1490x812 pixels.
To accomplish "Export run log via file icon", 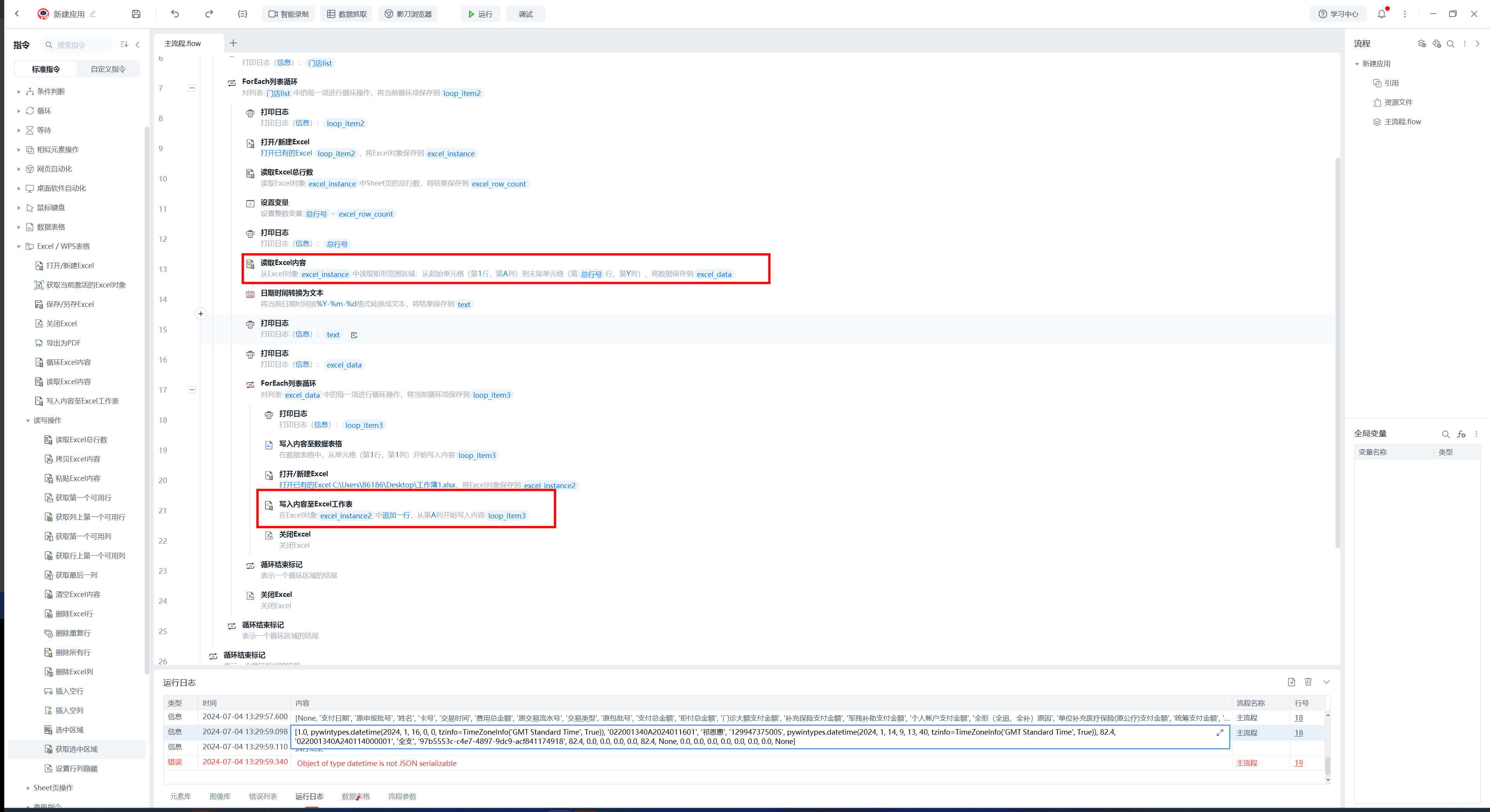I will pyautogui.click(x=1291, y=682).
